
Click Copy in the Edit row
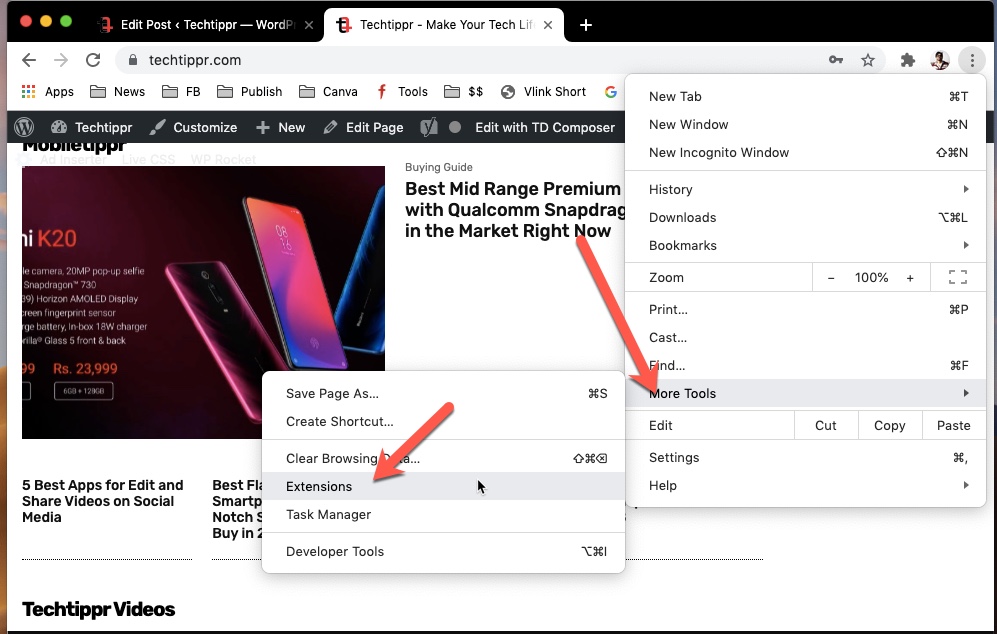pos(890,425)
